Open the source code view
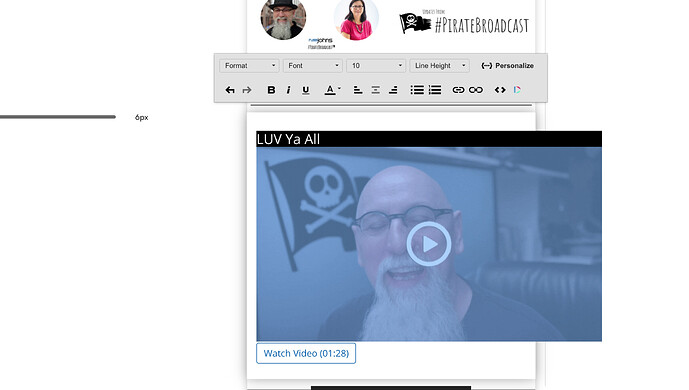Image resolution: width=689 pixels, height=390 pixels. pyautogui.click(x=500, y=90)
